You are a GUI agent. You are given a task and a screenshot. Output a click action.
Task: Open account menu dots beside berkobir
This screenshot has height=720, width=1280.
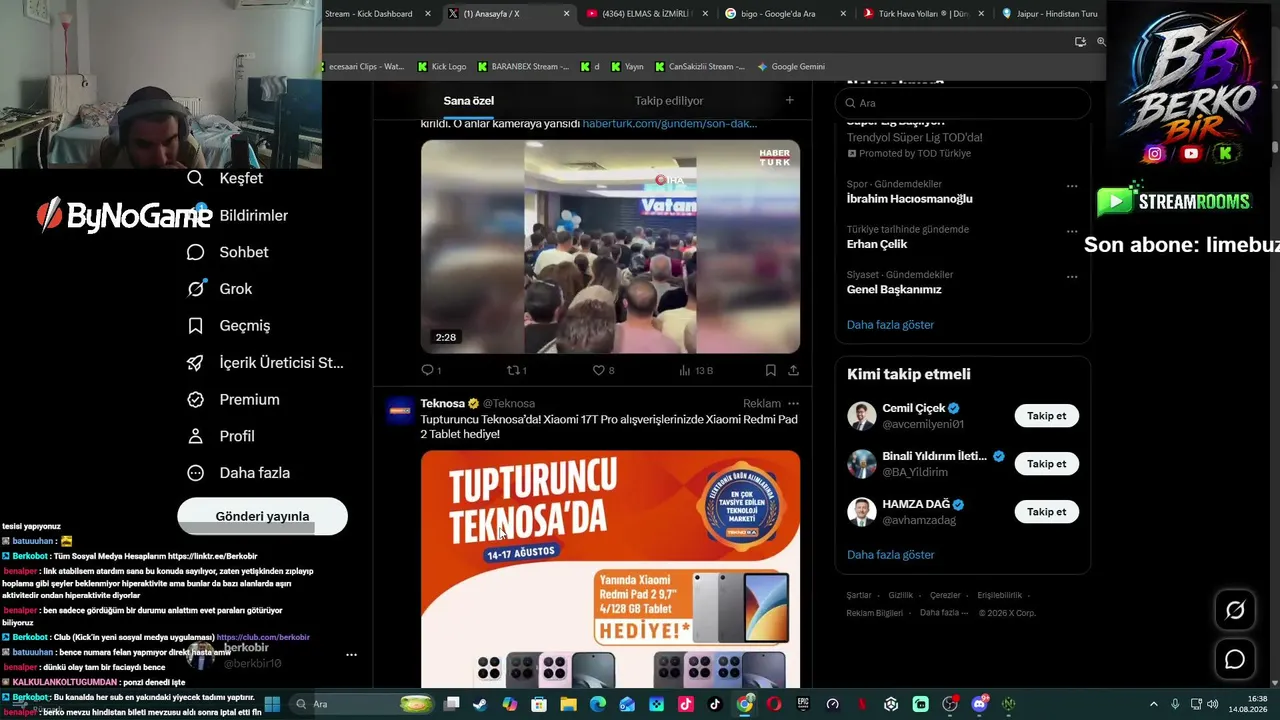click(351, 655)
